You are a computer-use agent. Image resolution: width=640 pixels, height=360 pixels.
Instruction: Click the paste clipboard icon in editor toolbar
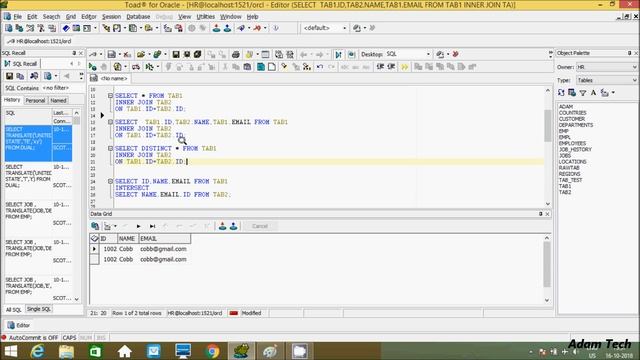point(247,67)
